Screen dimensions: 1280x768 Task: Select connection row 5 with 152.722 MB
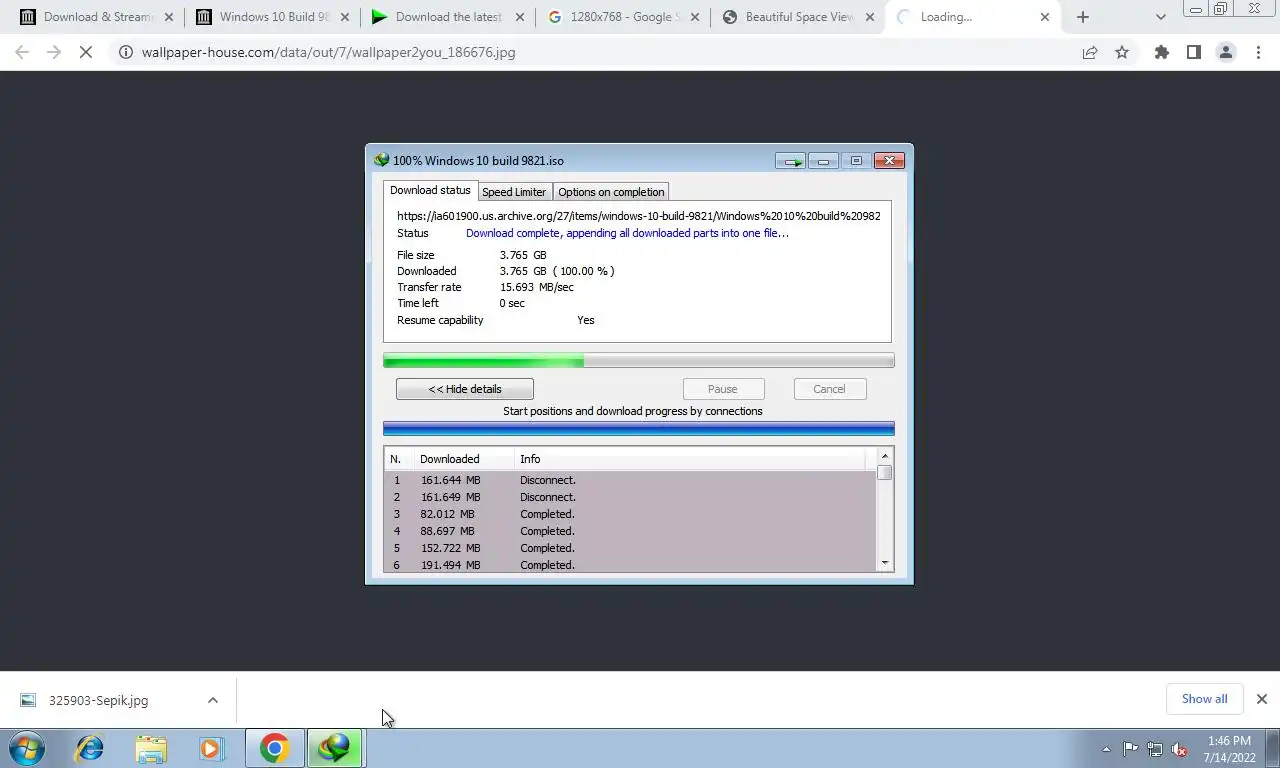tap(630, 548)
